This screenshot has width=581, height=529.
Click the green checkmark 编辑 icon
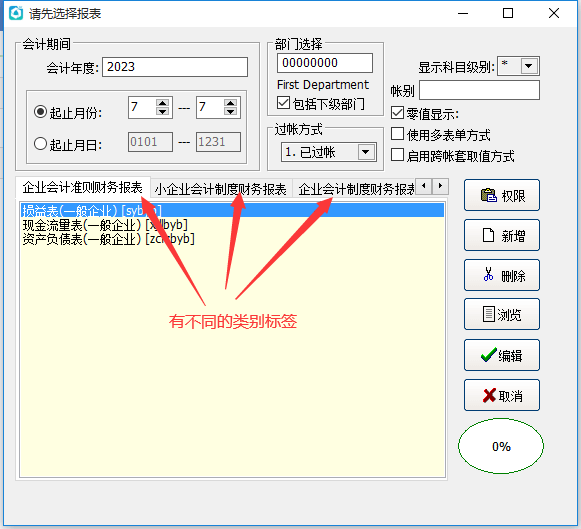pos(489,355)
